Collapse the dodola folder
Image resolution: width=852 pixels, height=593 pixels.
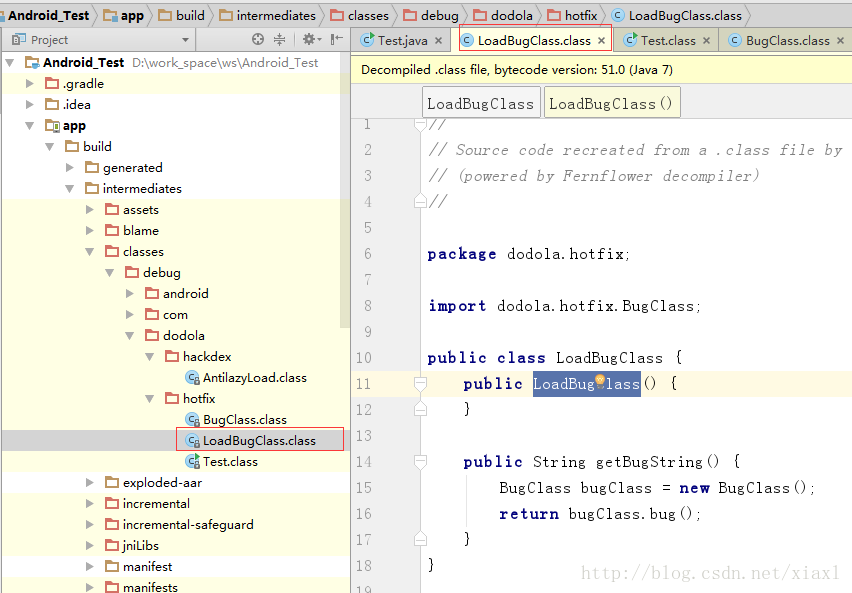pyautogui.click(x=130, y=336)
